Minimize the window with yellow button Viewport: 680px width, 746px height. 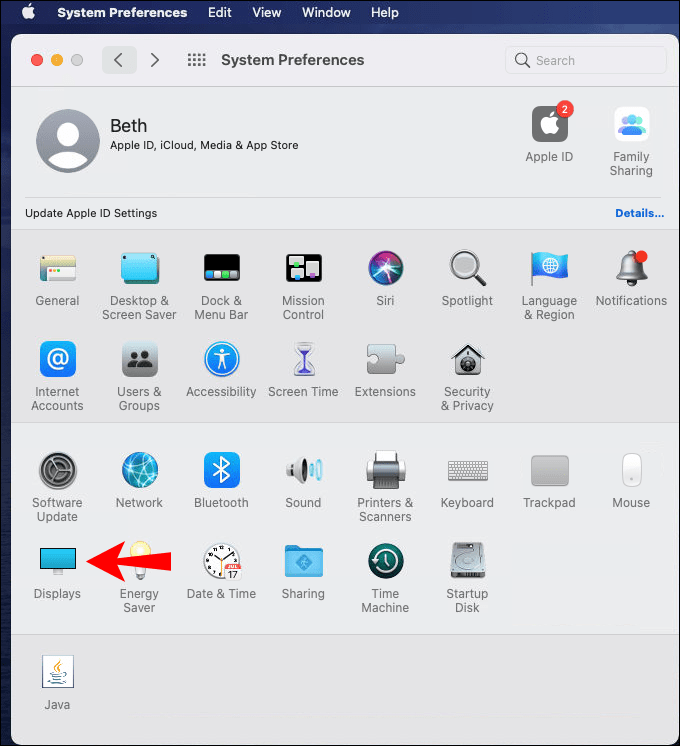(x=57, y=60)
